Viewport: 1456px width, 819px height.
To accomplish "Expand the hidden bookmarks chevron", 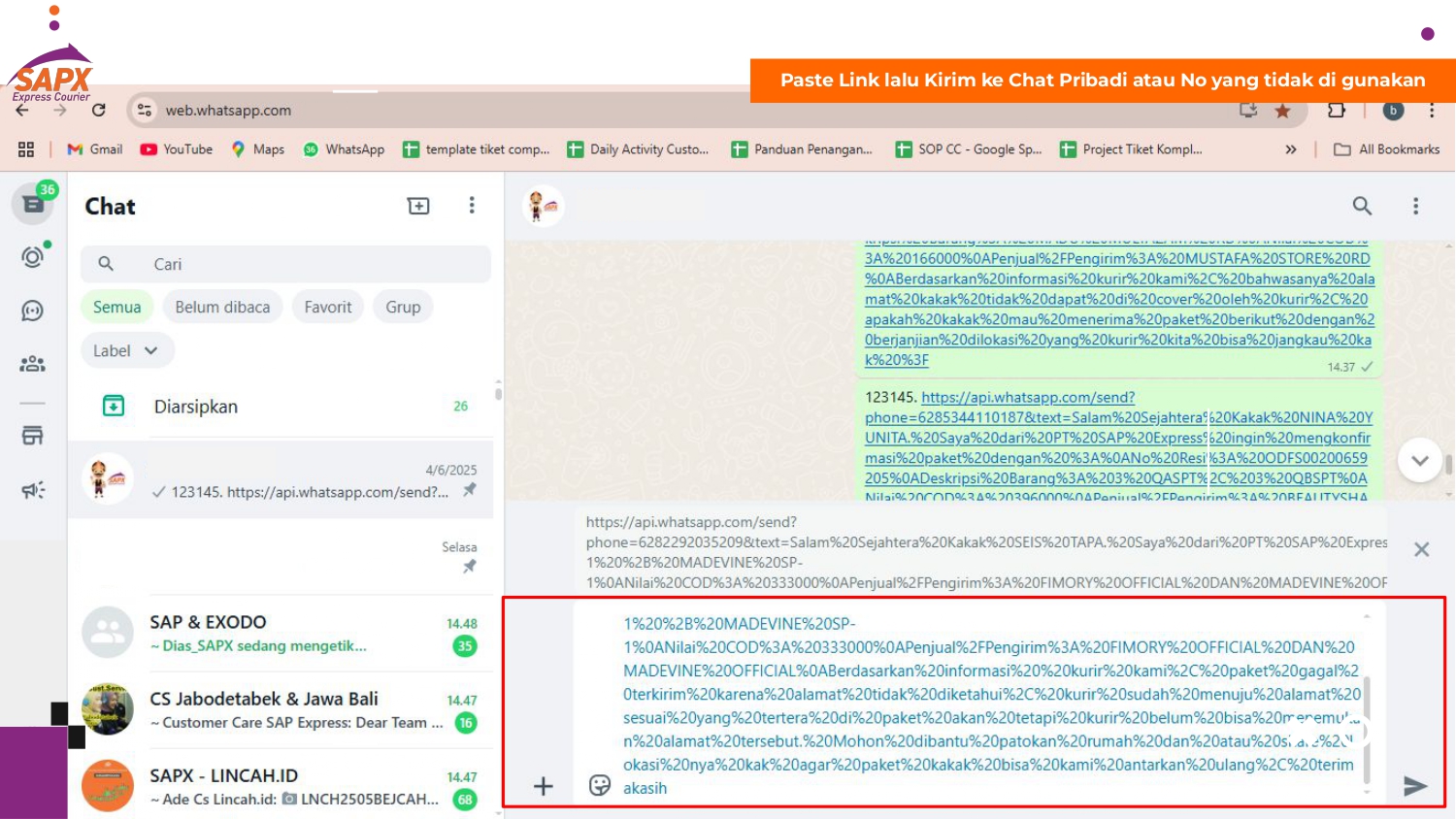I will pyautogui.click(x=1291, y=149).
